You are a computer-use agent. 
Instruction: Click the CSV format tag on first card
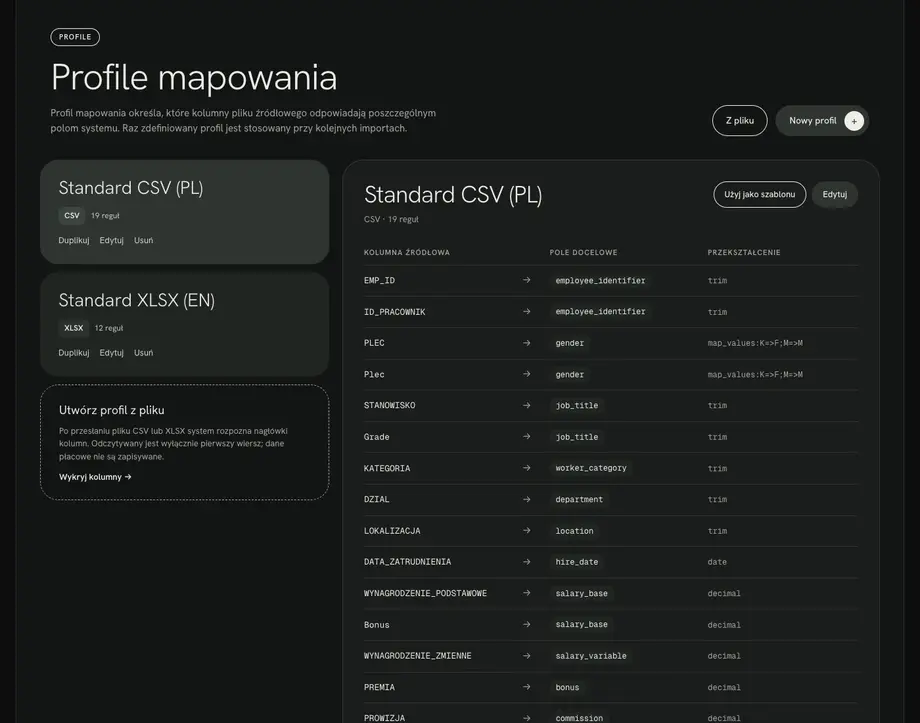point(72,216)
